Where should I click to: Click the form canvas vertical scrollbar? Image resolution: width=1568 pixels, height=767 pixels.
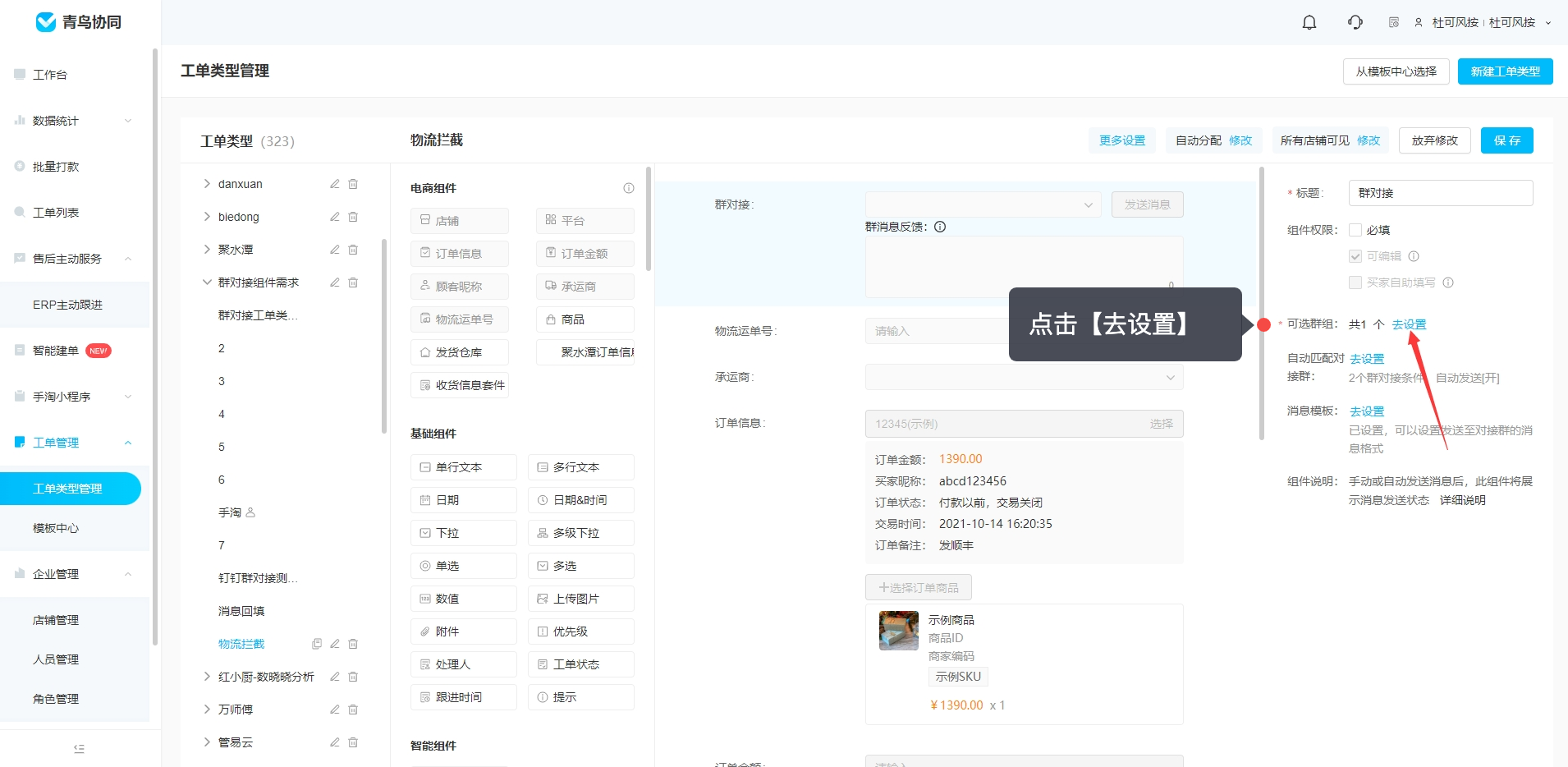coord(1262,304)
